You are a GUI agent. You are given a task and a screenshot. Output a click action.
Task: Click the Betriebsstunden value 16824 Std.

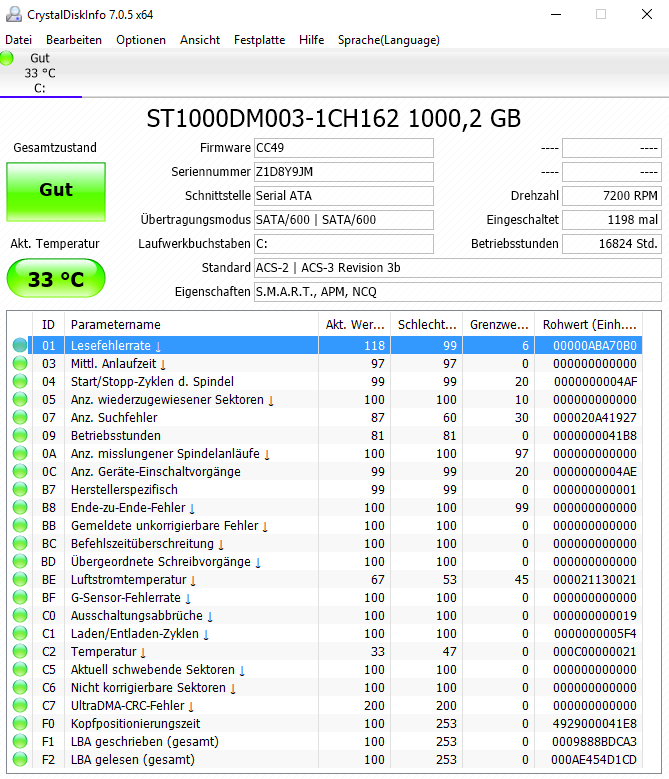(x=612, y=243)
